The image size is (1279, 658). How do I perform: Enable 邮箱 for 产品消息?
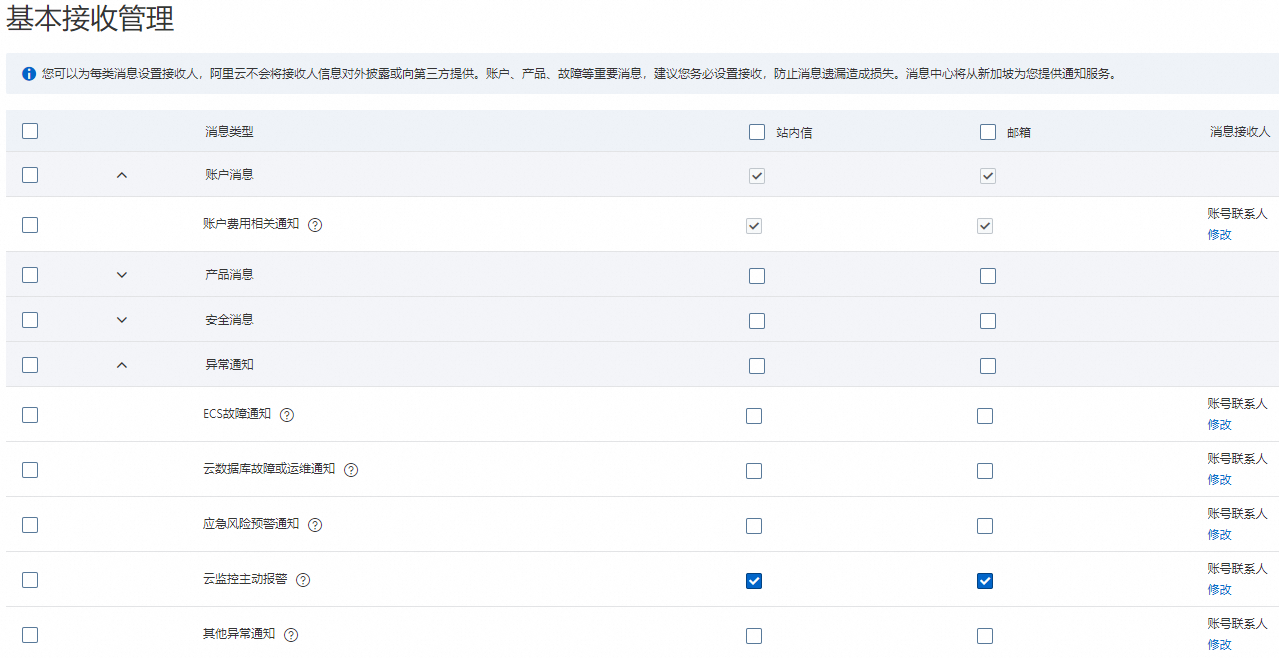coord(988,276)
